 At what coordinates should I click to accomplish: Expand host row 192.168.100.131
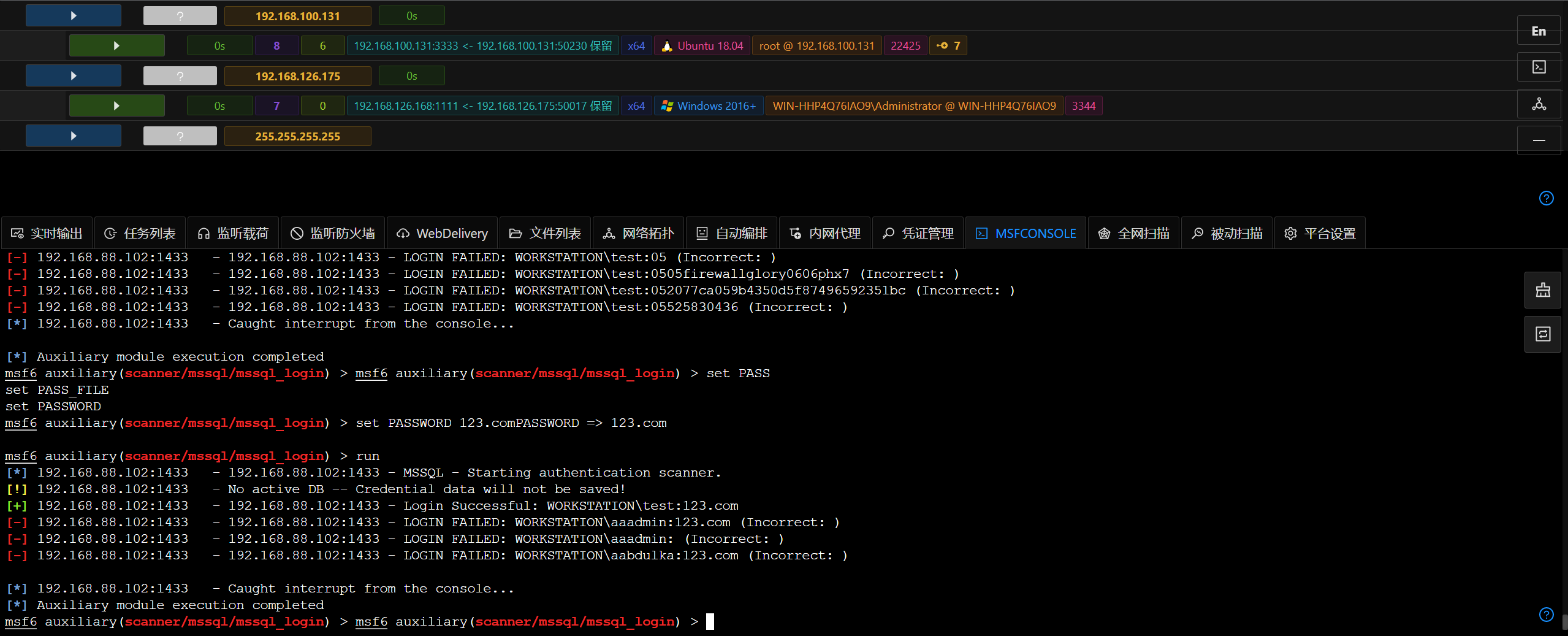[74, 16]
